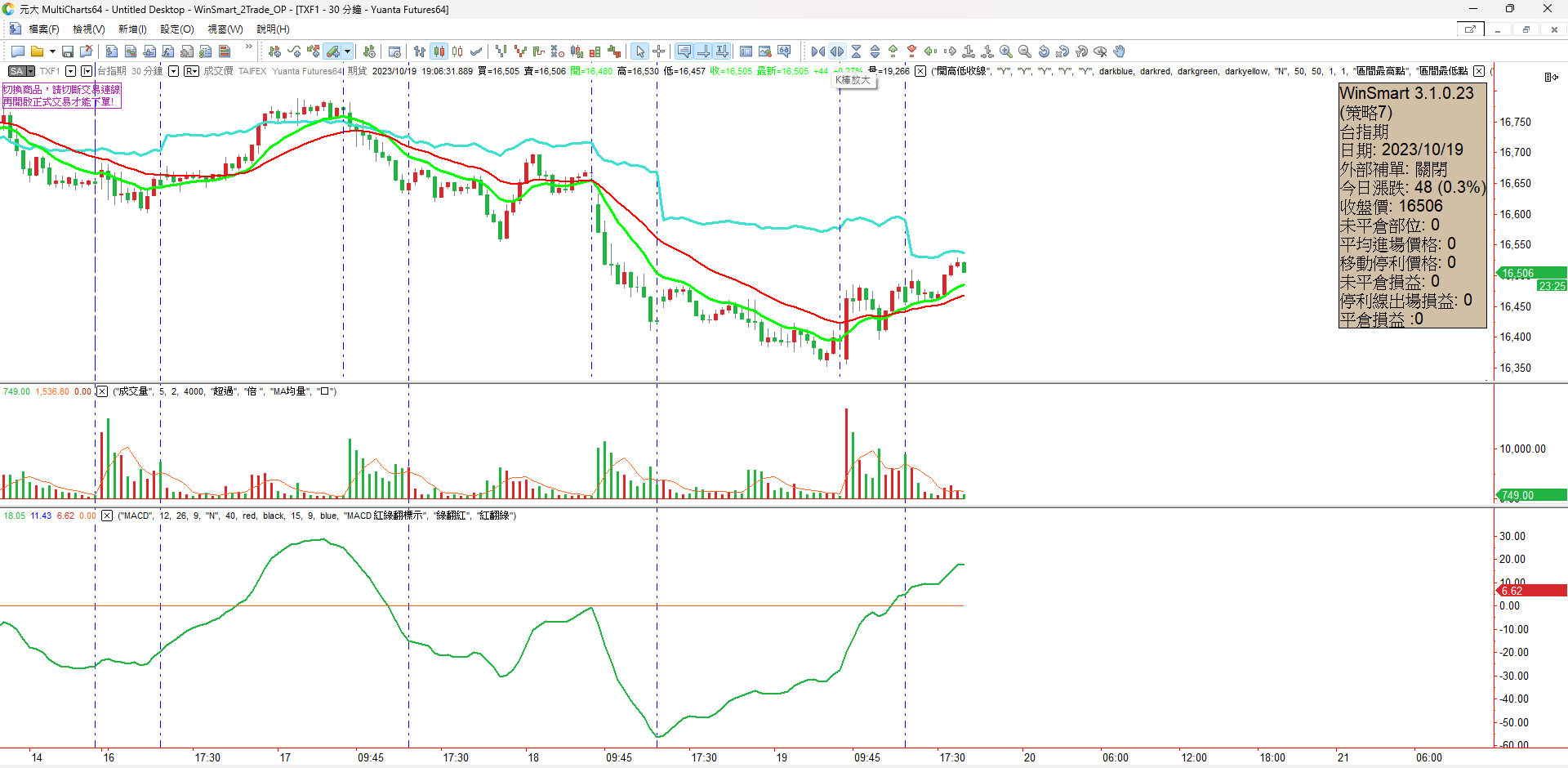Click the 17:30 label after date 16
1568x768 pixels.
tap(207, 757)
